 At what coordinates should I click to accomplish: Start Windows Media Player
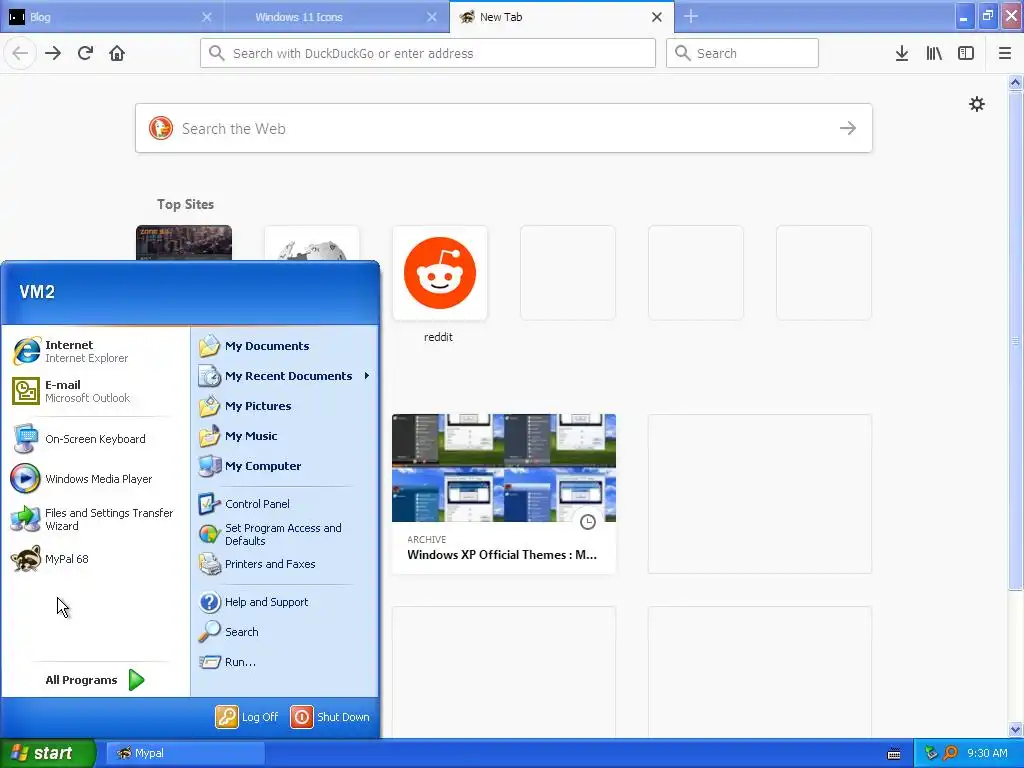[83, 479]
